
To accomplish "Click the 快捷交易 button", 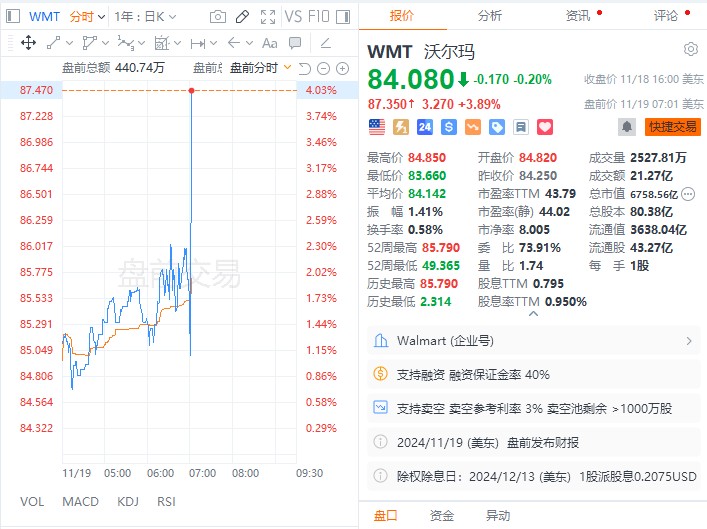I will pos(673,127).
